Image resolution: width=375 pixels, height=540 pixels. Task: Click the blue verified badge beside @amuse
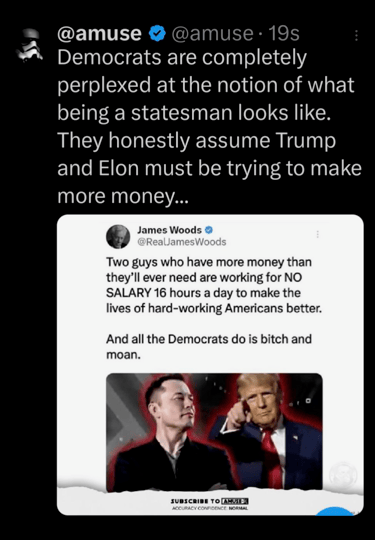157,34
